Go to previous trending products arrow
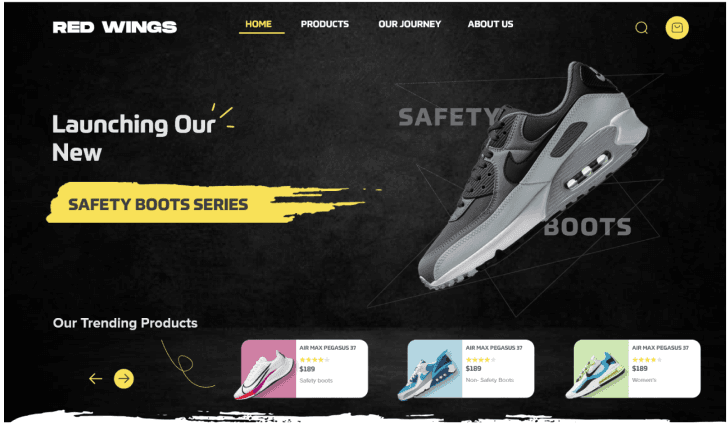The height and width of the screenshot is (430, 727). point(96,379)
